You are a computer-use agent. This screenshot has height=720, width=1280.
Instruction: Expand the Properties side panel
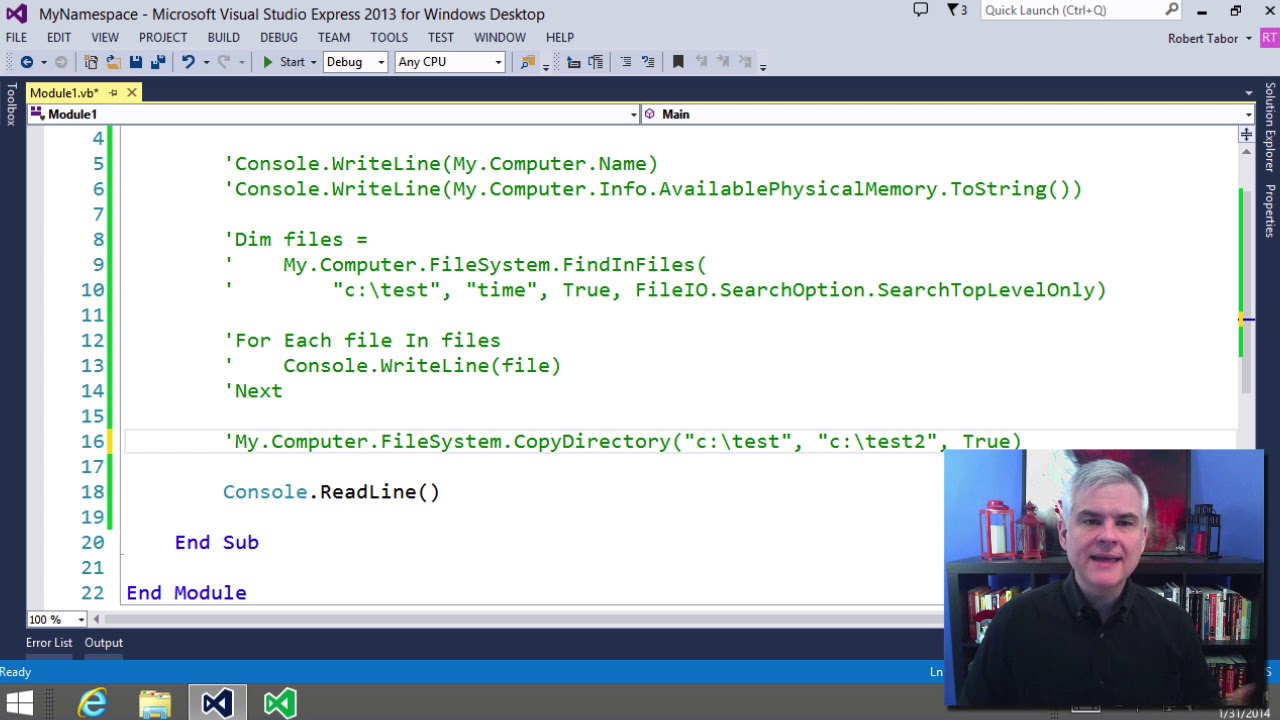point(1270,210)
